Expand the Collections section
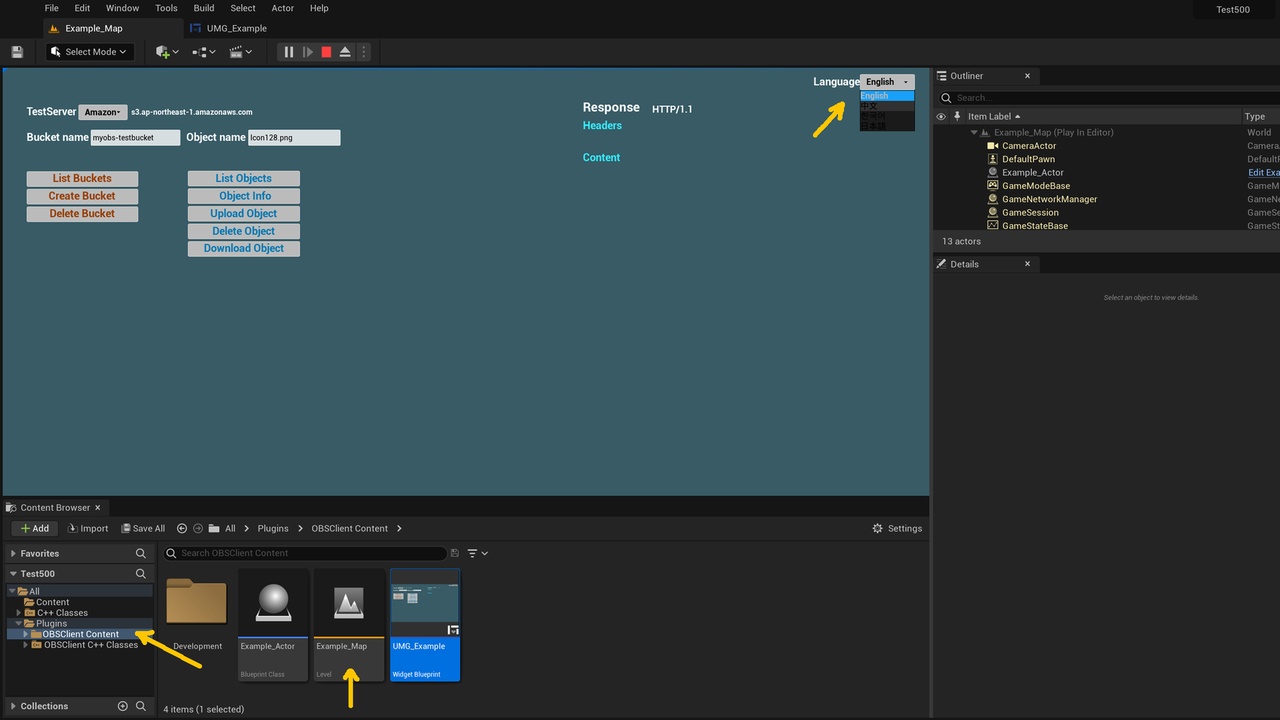This screenshot has height=720, width=1280. click(x=13, y=706)
